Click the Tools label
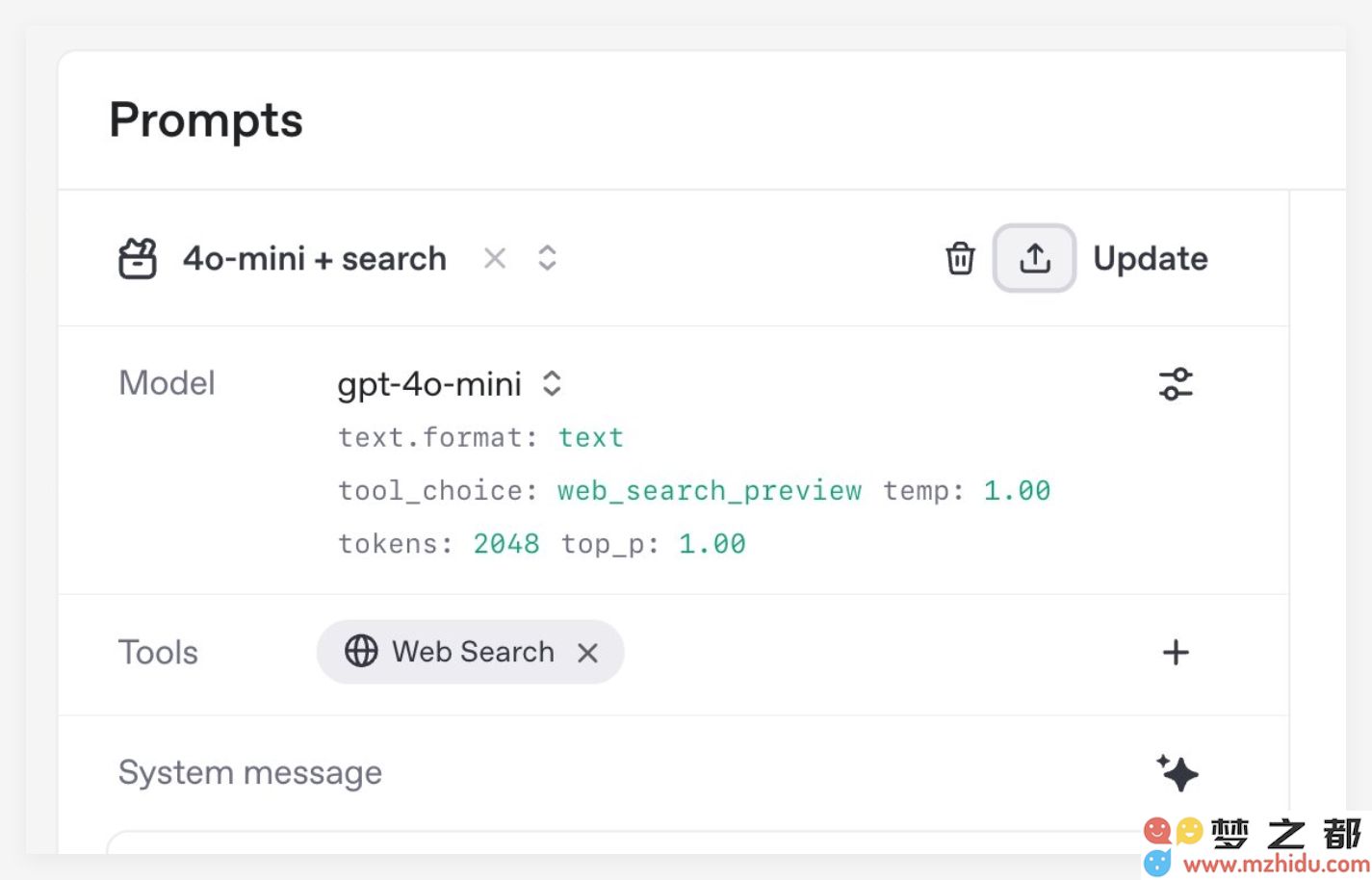This screenshot has width=1372, height=880. click(x=158, y=652)
